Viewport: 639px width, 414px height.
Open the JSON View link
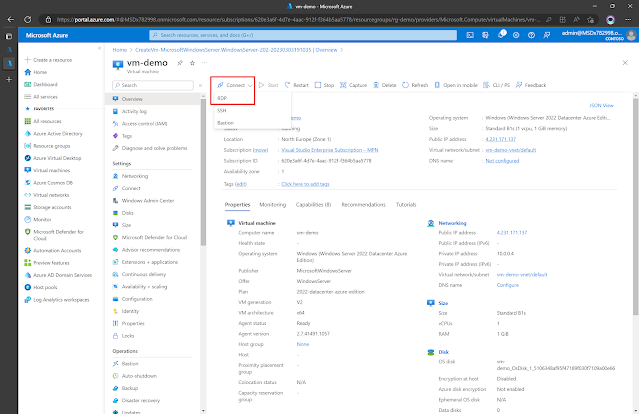tap(601, 106)
